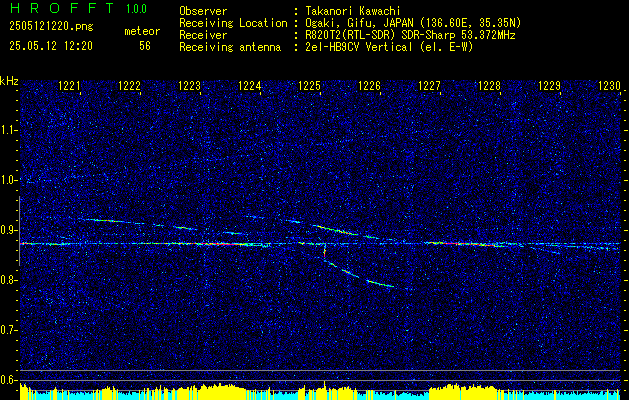Click the 1230 time marker

(609, 85)
